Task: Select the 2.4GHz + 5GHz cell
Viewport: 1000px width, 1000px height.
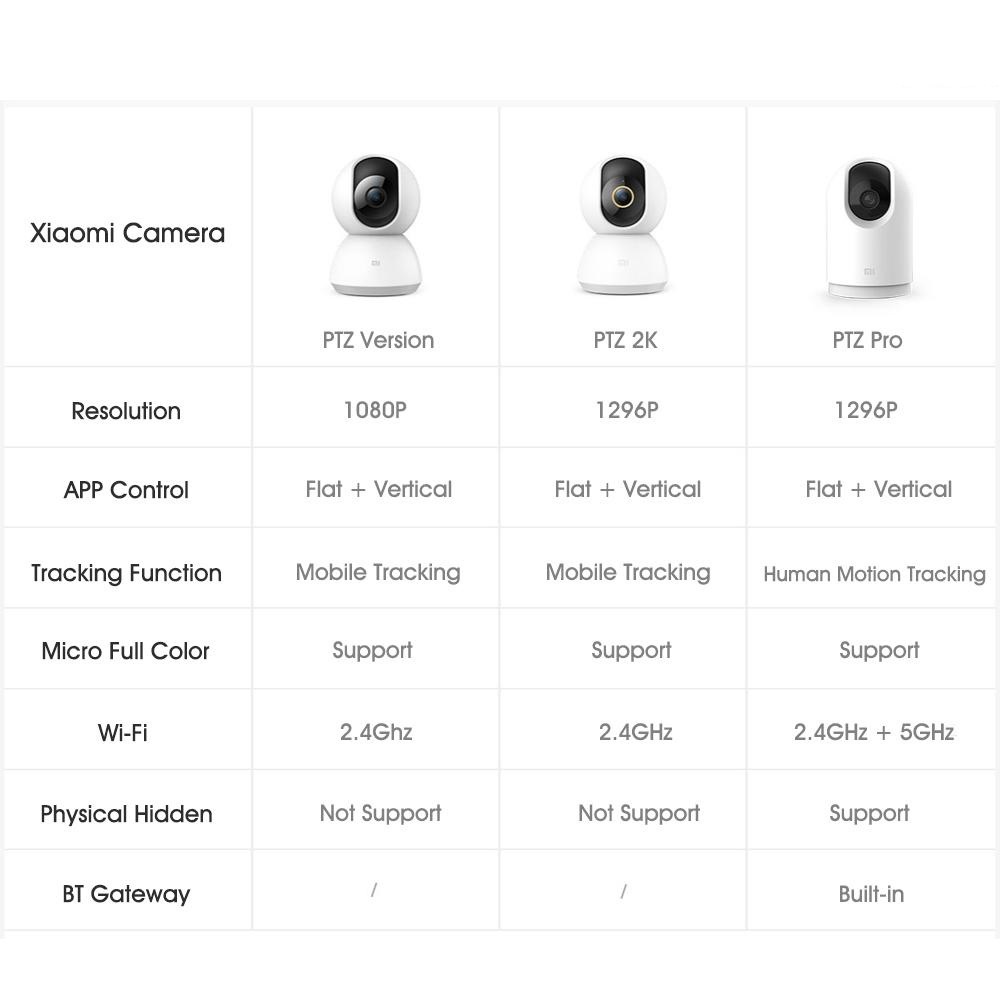Action: 874,732
